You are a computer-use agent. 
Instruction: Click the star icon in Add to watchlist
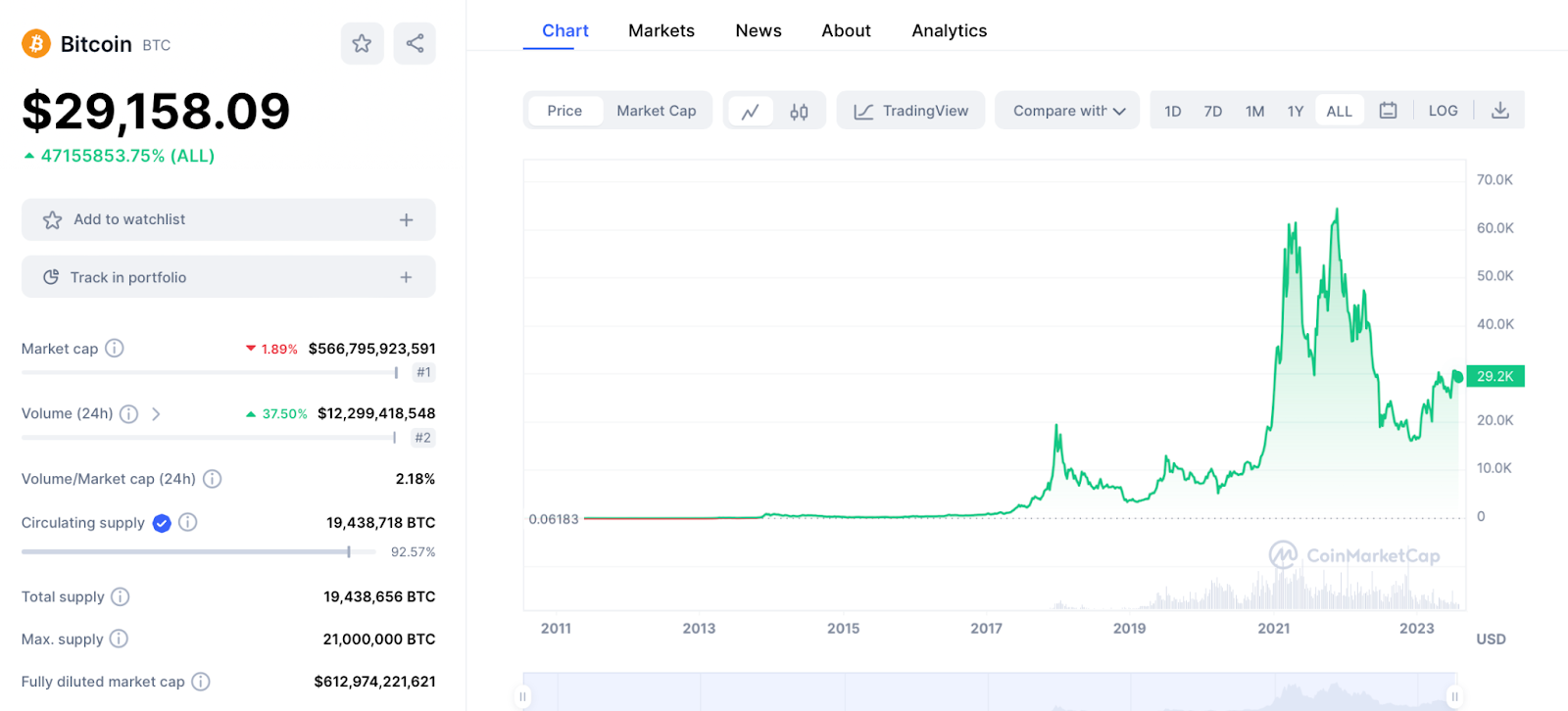tap(52, 220)
